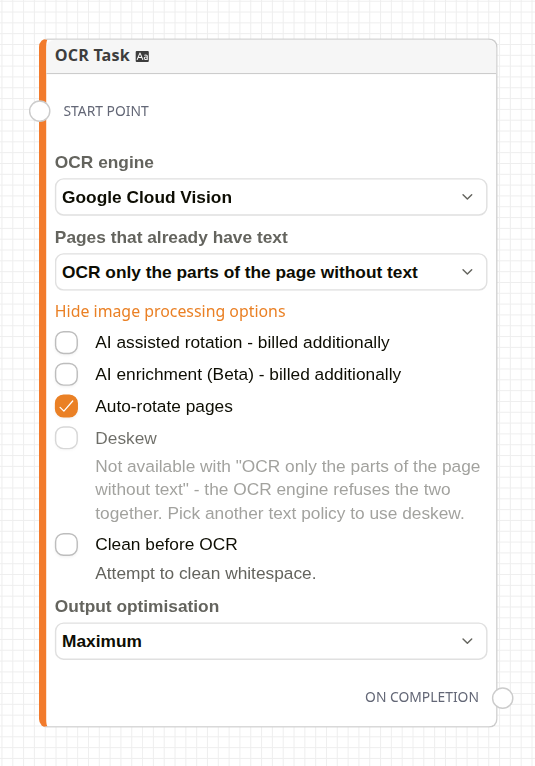Screen dimensions: 535x766
Task: Click the OCR engine dropdown chevron
Action: [x=468, y=197]
